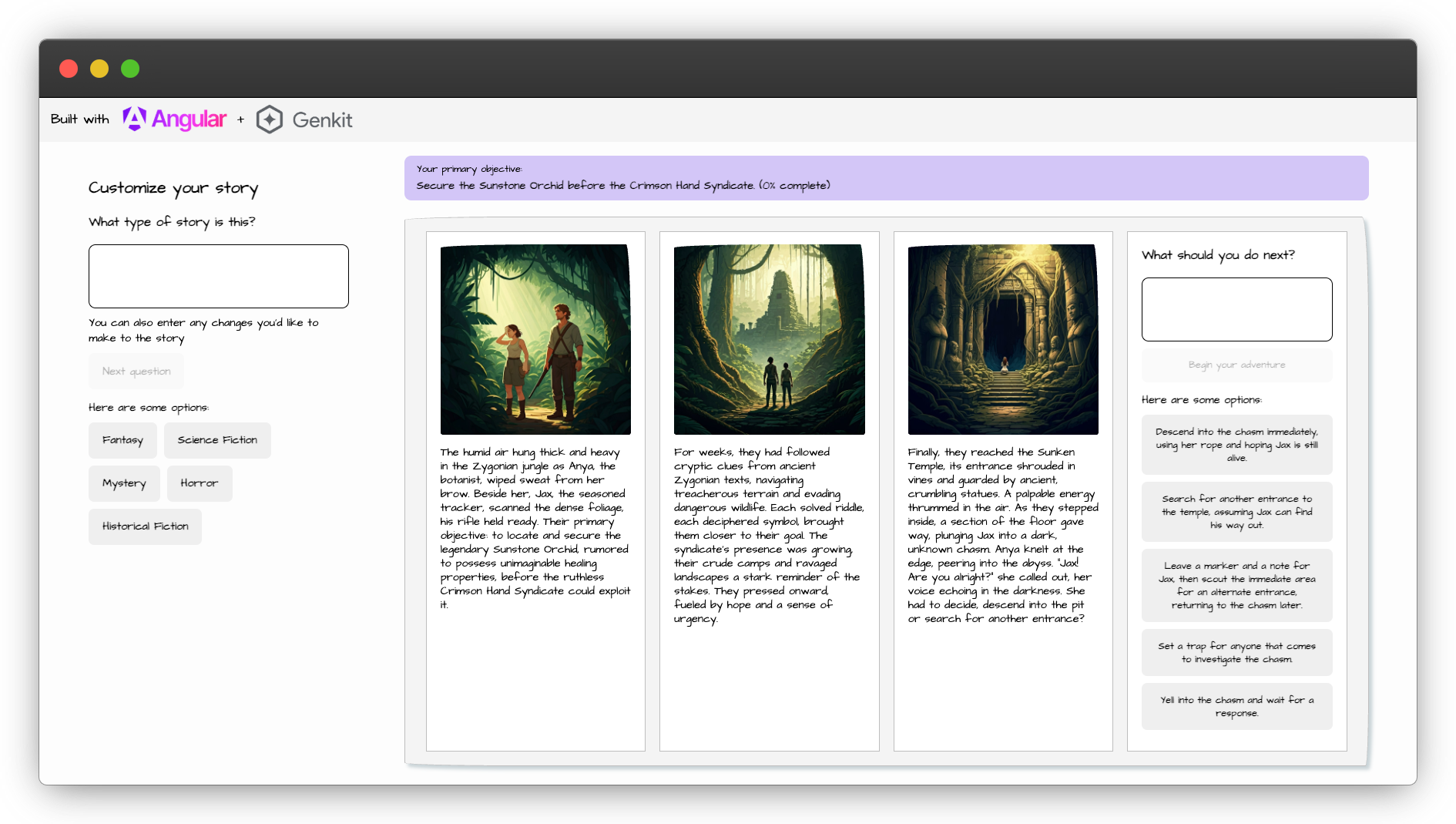Open the Sunken Temple entrance image
The image size is (1456, 824).
point(1003,339)
